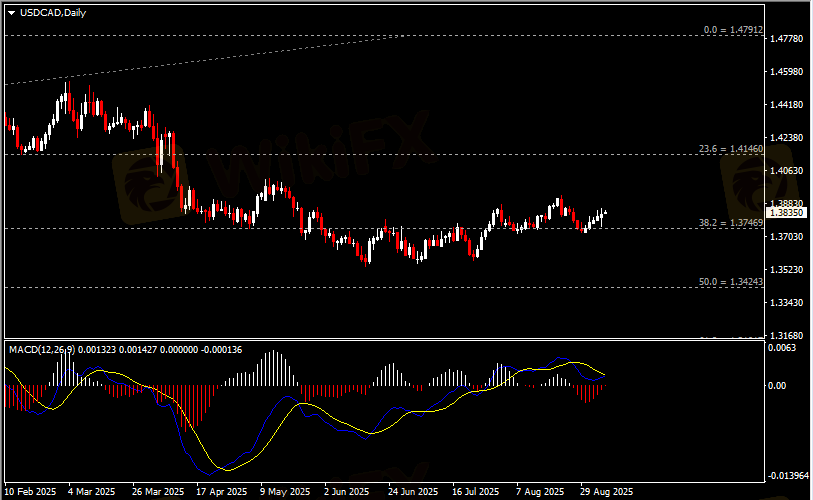Click price scale value 1.44180

pyautogui.click(x=787, y=105)
